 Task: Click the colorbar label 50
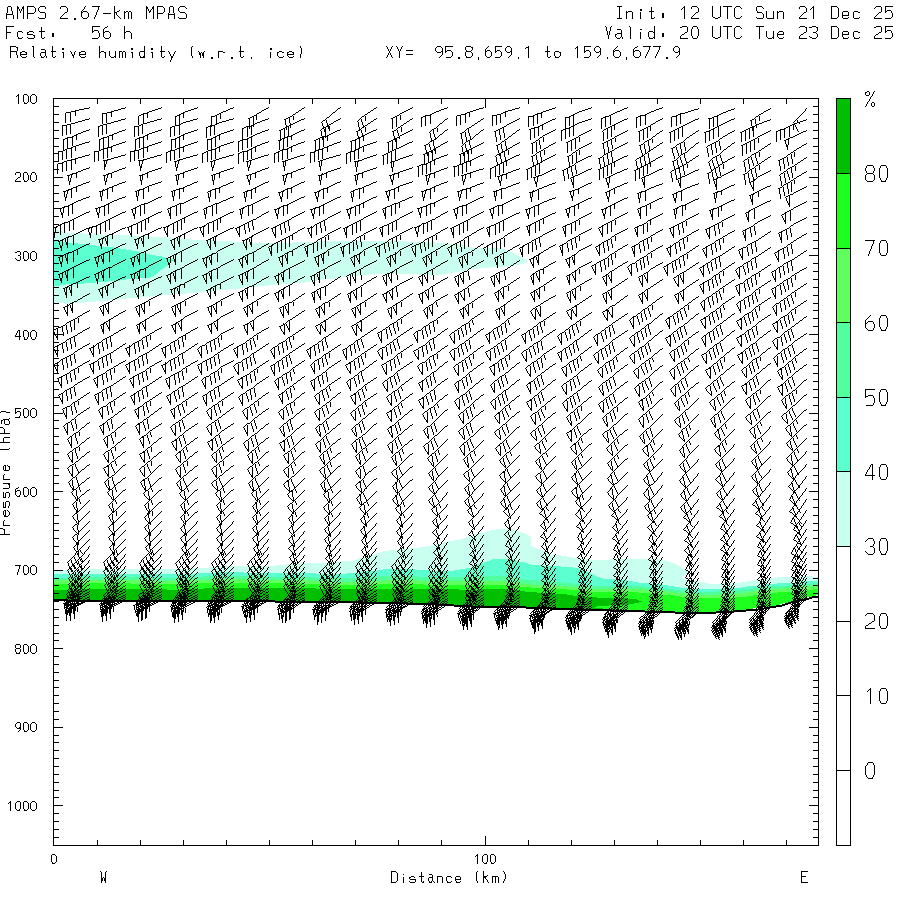click(x=876, y=398)
